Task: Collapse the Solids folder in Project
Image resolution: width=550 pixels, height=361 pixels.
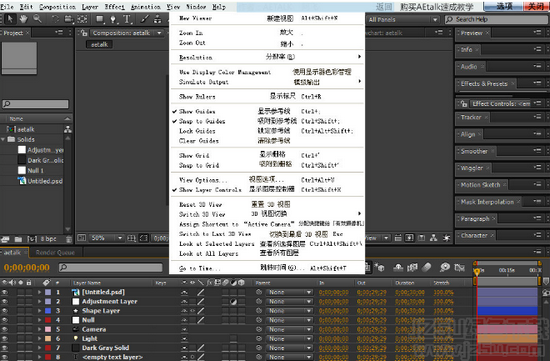Action: (3, 139)
